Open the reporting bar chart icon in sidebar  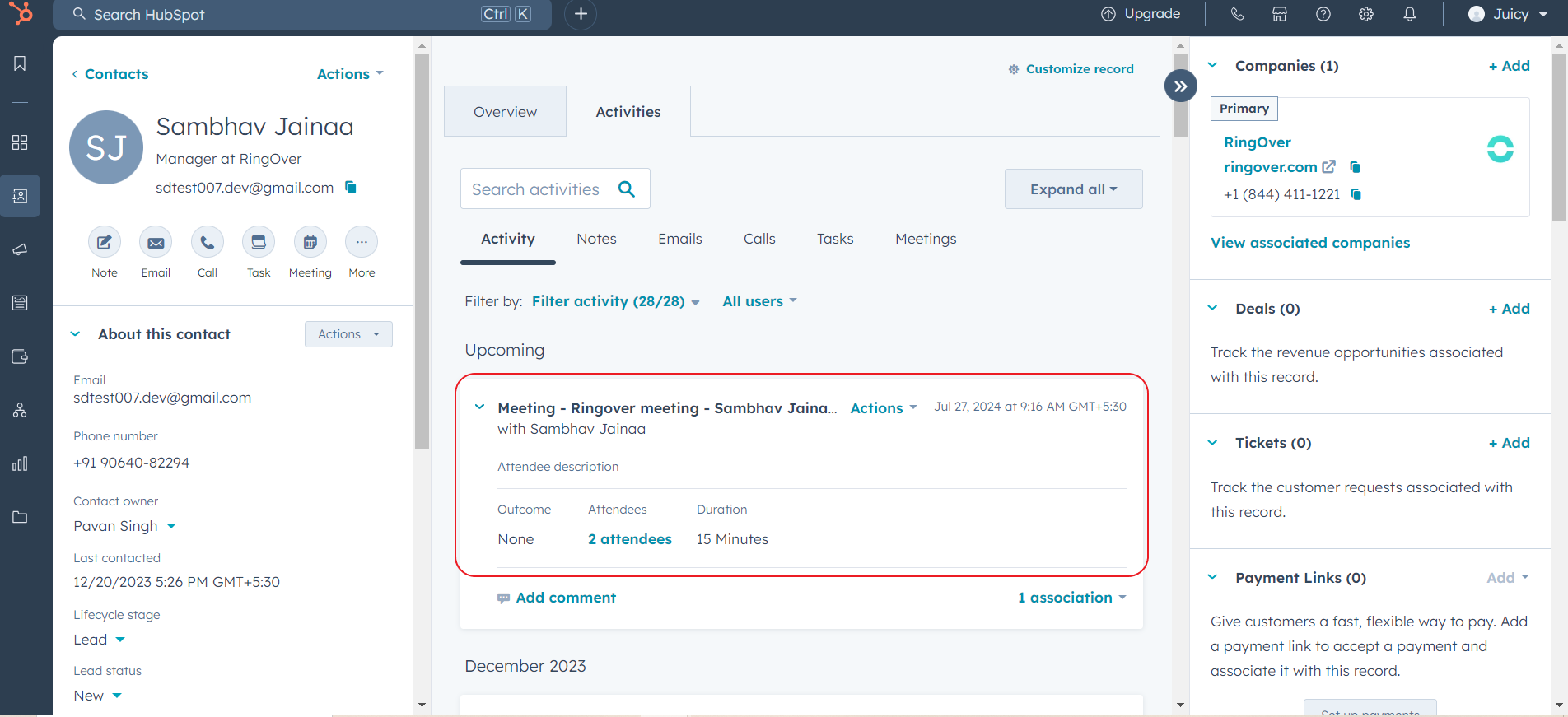click(20, 463)
